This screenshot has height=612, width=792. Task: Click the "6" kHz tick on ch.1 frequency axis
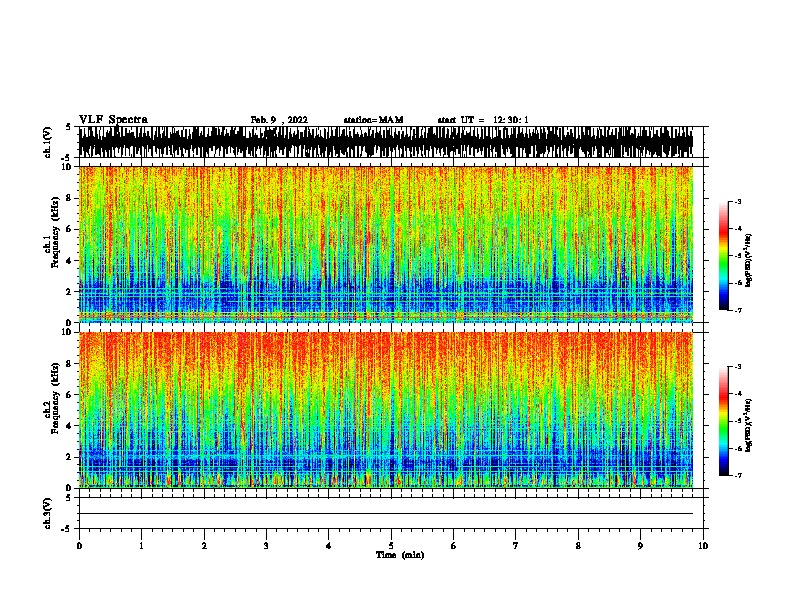tap(71, 229)
